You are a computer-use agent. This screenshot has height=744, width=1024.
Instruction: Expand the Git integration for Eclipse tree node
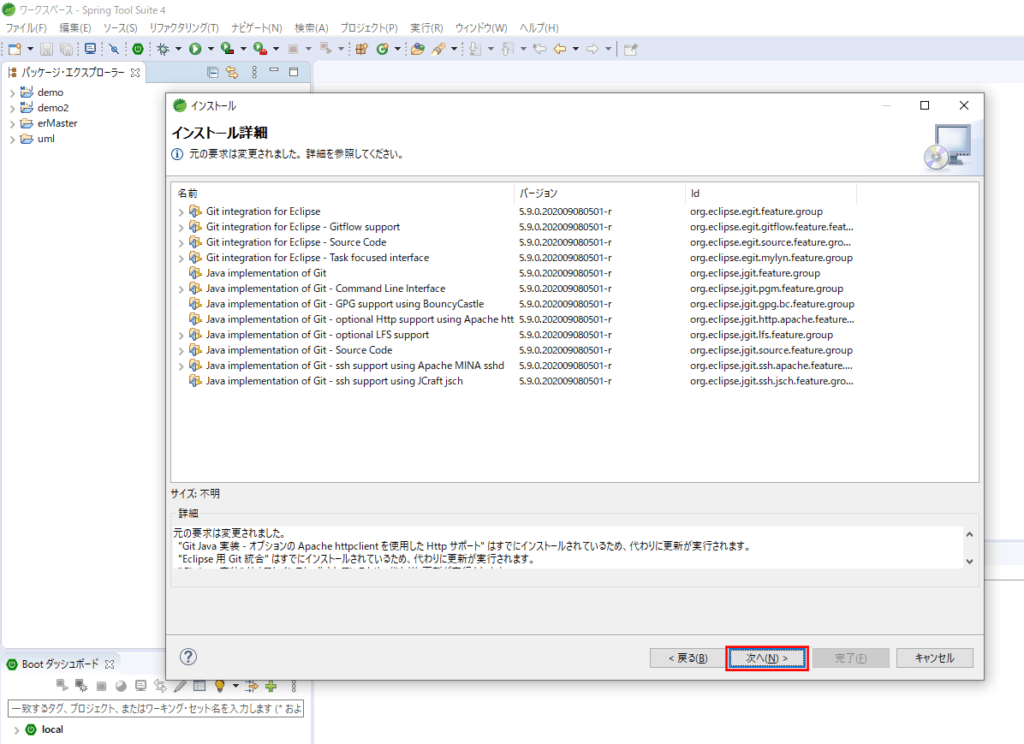click(x=181, y=211)
